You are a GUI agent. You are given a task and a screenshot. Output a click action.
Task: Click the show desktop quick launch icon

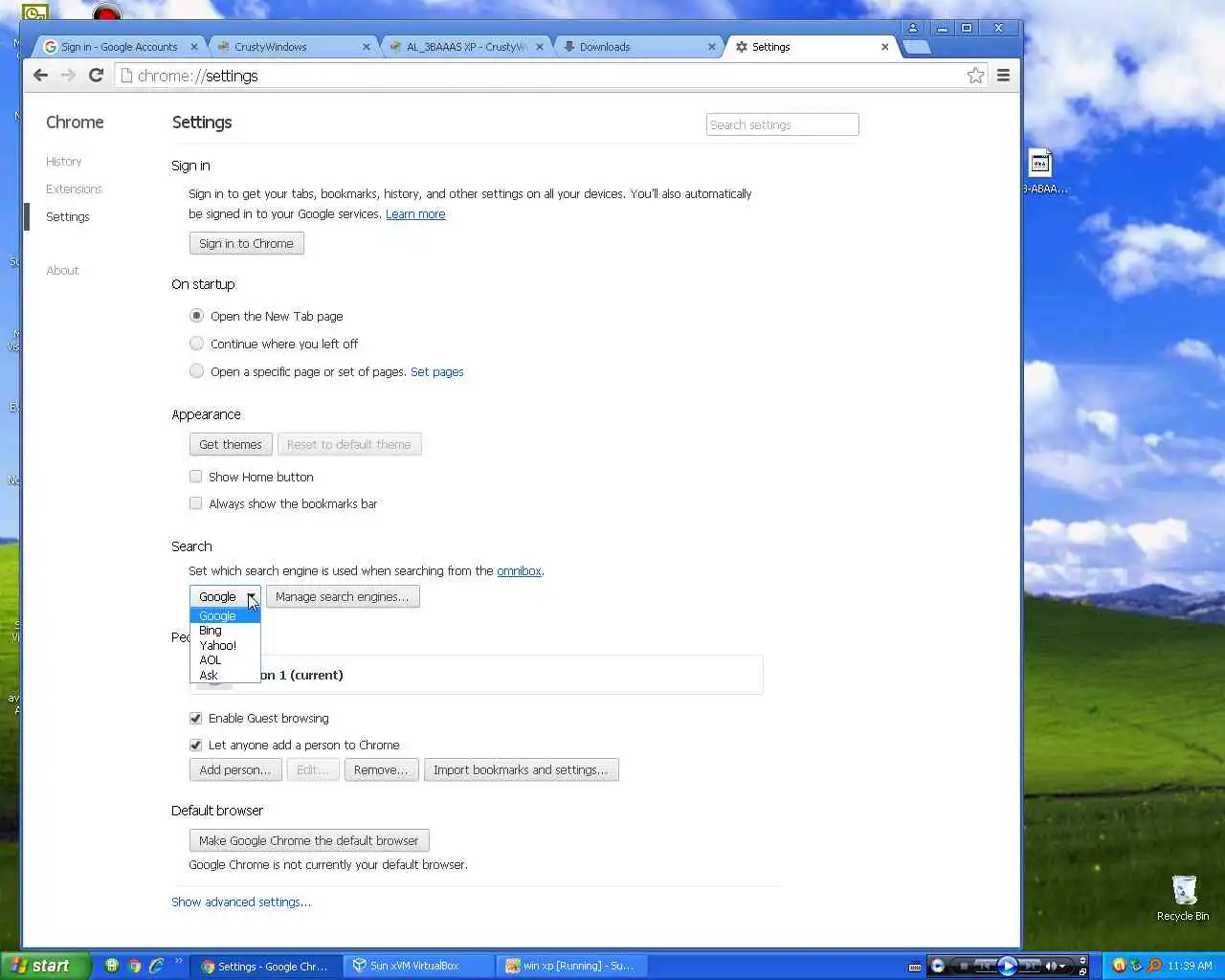pos(112,966)
